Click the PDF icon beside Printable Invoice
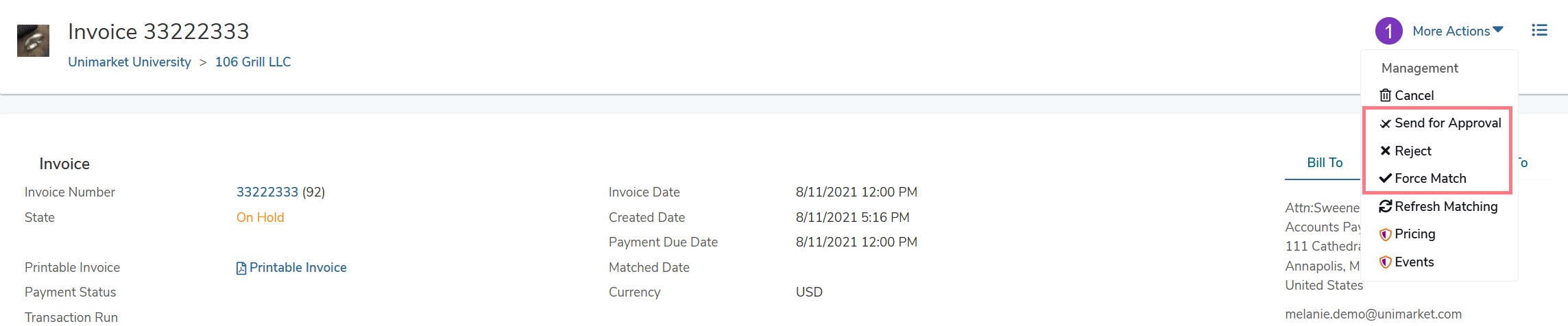 241,268
